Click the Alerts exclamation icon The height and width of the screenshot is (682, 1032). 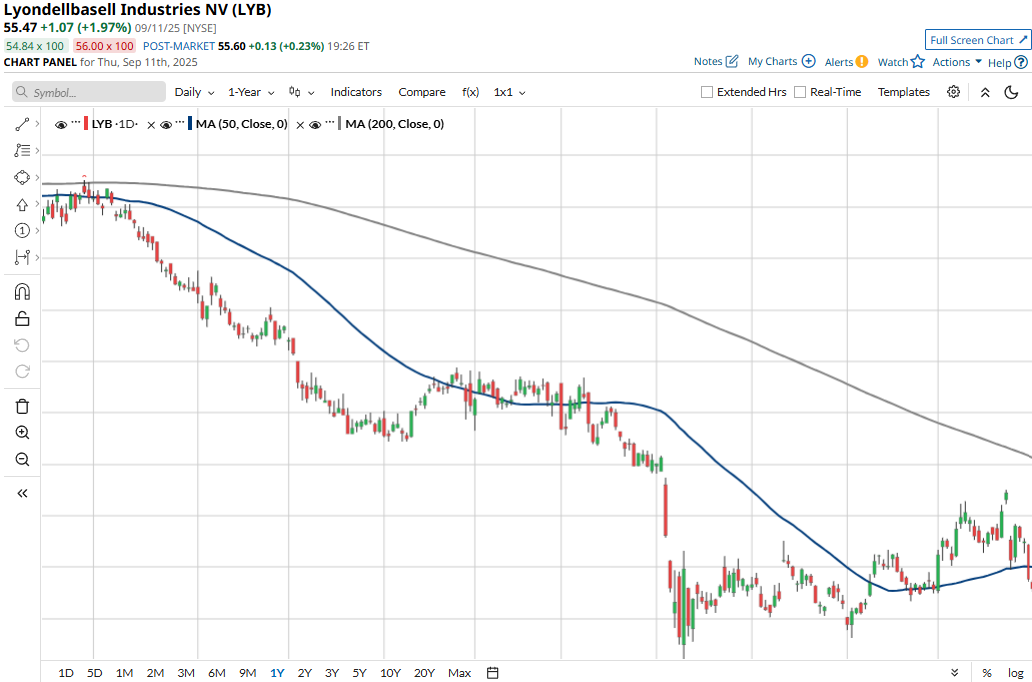pos(862,62)
